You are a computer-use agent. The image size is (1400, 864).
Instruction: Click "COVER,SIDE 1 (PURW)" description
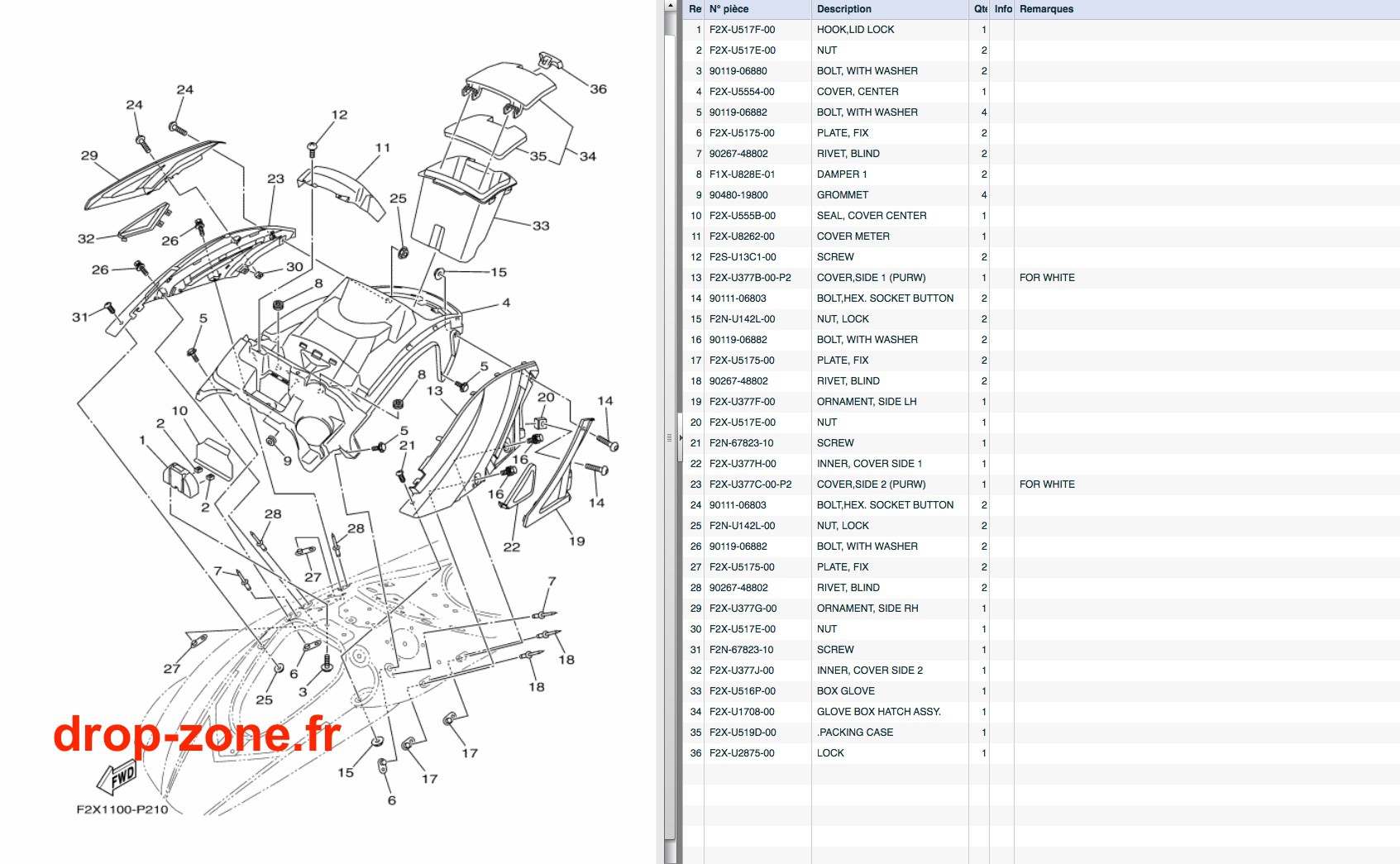click(x=871, y=278)
